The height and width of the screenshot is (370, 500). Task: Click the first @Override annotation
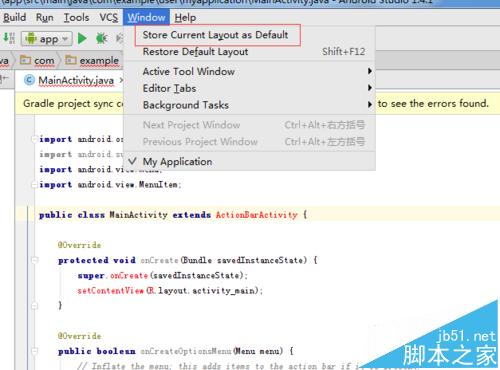(79, 245)
